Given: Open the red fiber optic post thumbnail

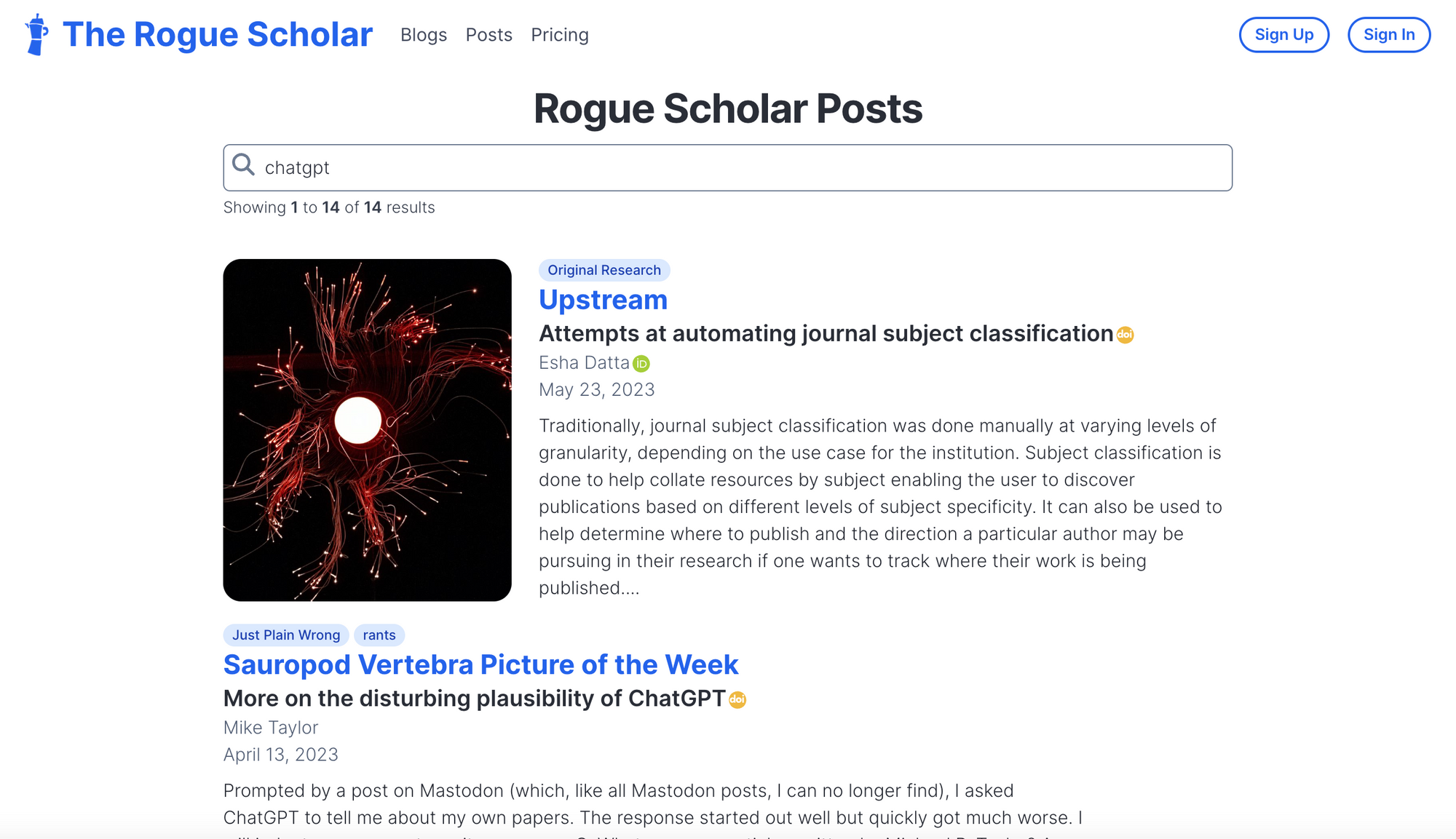Looking at the screenshot, I should pyautogui.click(x=368, y=430).
